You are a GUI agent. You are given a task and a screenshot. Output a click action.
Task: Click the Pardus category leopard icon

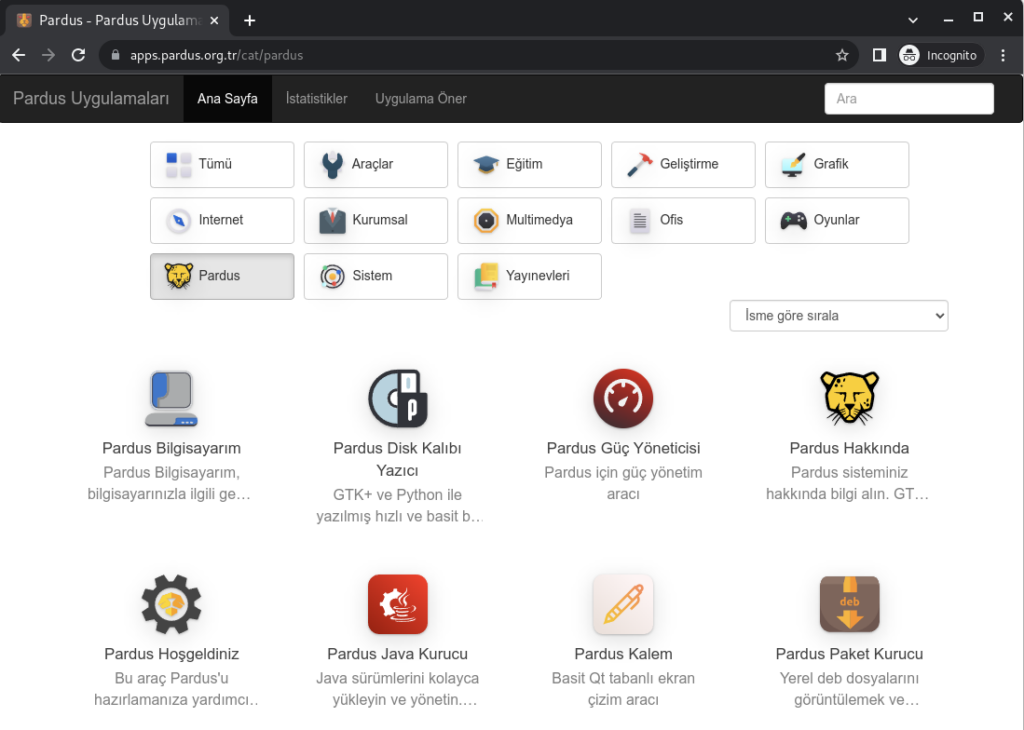tap(178, 276)
